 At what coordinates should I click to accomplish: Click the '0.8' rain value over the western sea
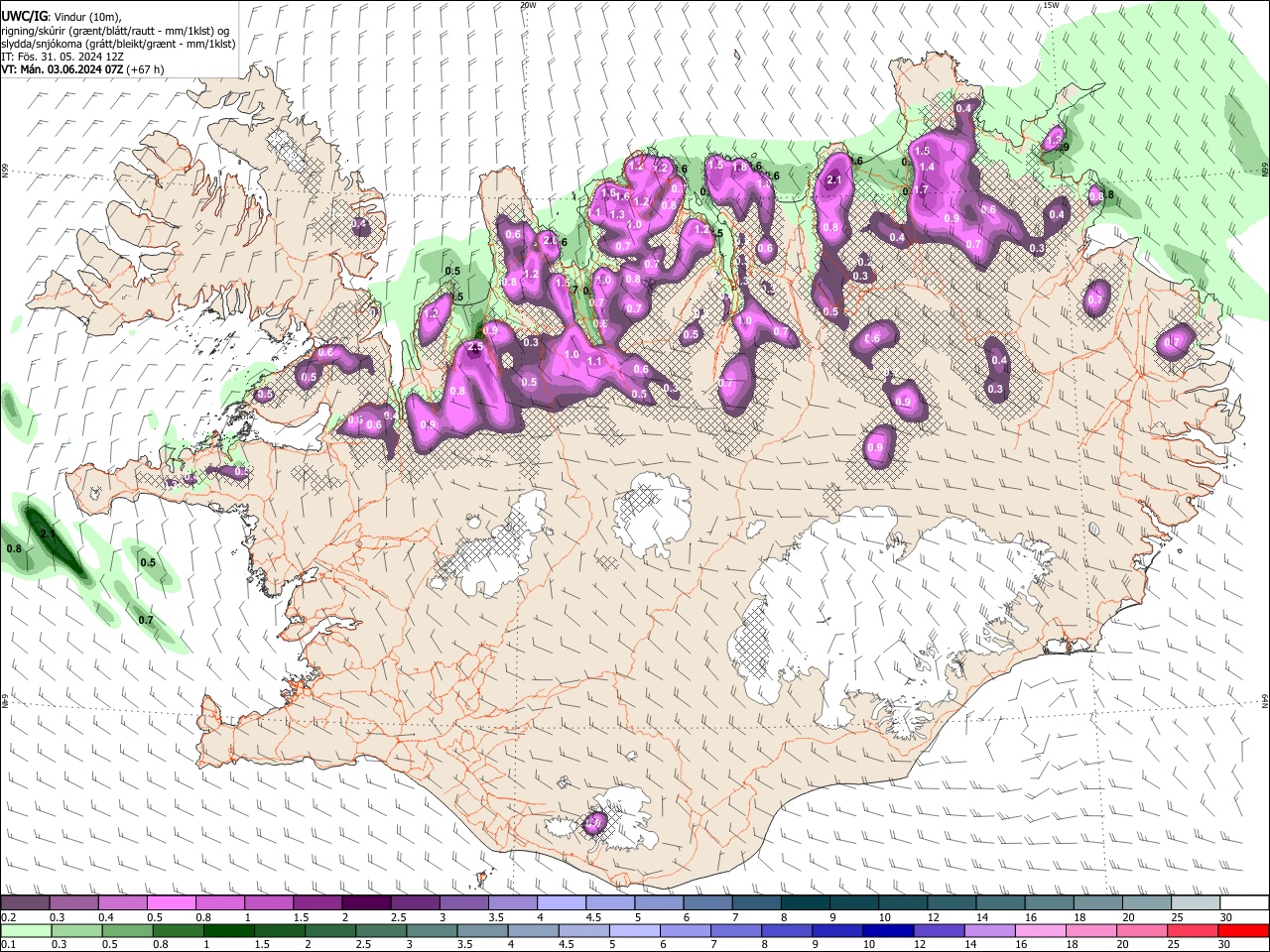coord(14,548)
